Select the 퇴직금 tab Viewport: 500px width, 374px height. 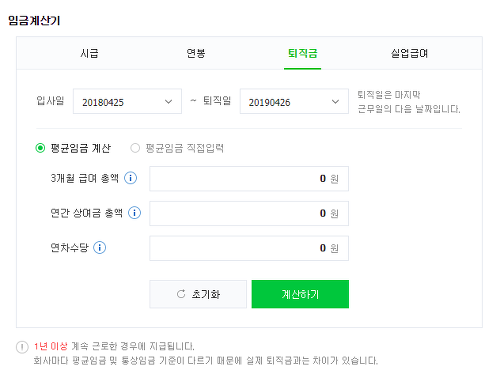point(303,53)
